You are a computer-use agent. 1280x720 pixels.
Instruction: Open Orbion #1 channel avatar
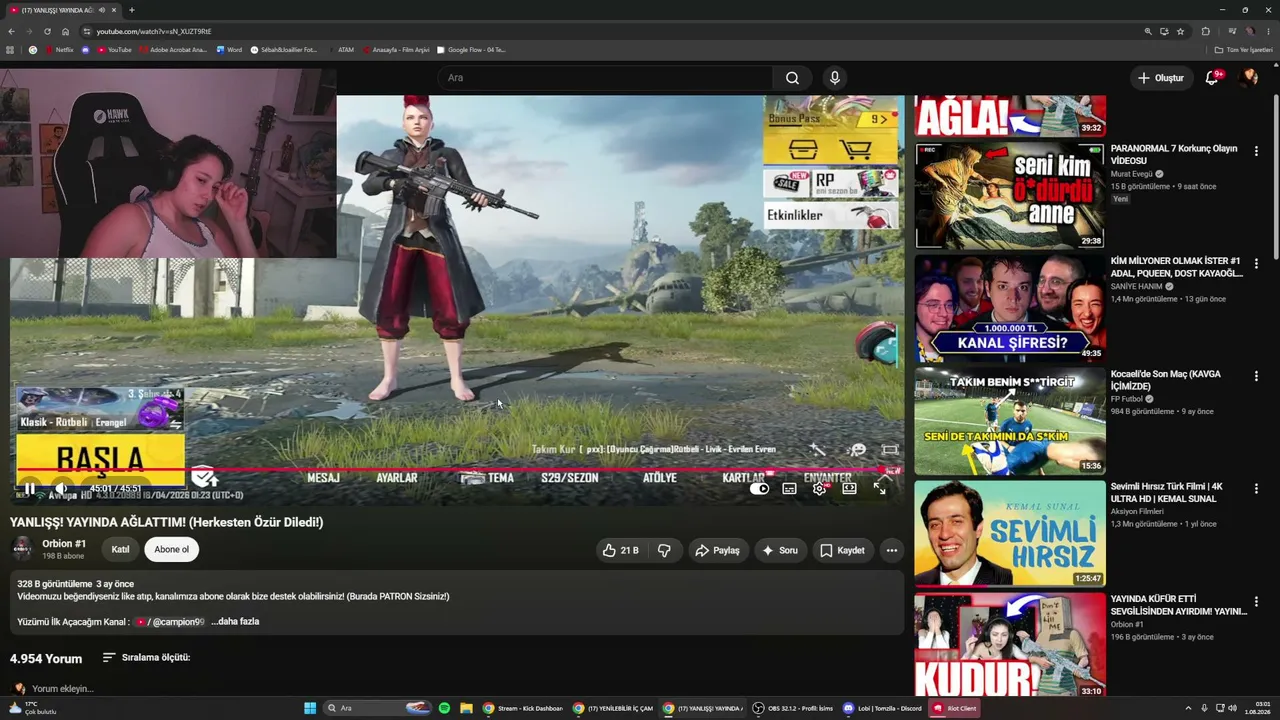click(22, 549)
